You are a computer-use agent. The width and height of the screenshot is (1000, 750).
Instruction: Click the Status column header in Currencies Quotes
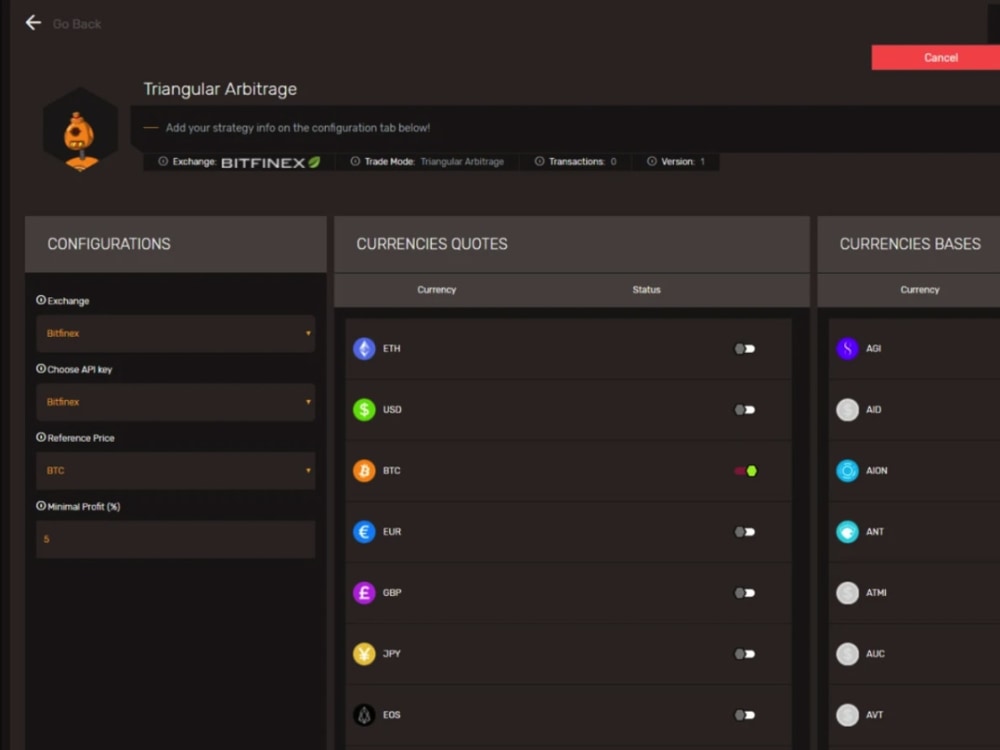[x=647, y=290]
